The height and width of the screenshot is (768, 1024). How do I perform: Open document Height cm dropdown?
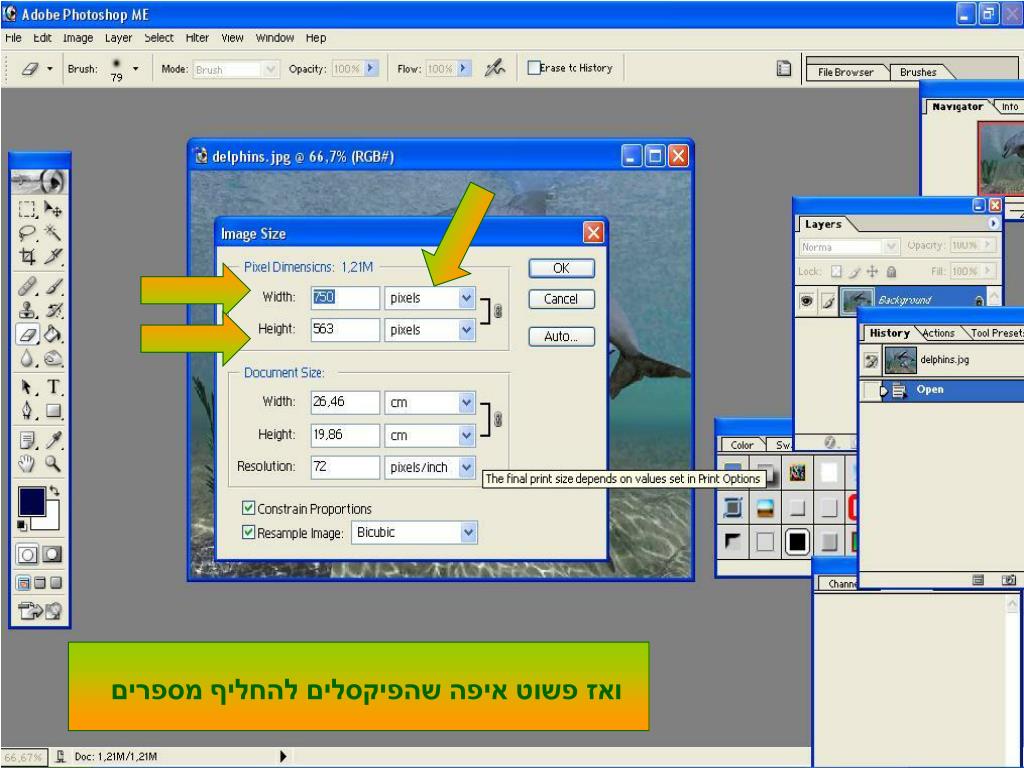click(x=466, y=435)
